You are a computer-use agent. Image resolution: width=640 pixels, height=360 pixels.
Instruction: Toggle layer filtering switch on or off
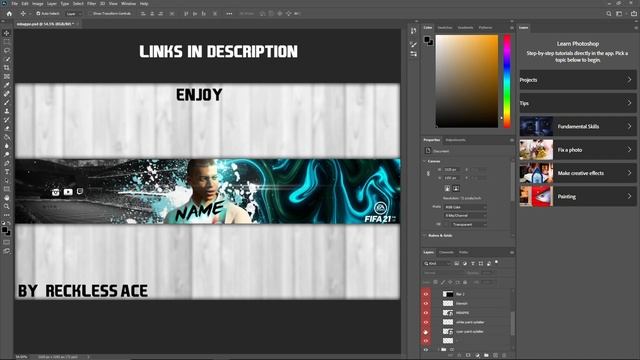(496, 262)
